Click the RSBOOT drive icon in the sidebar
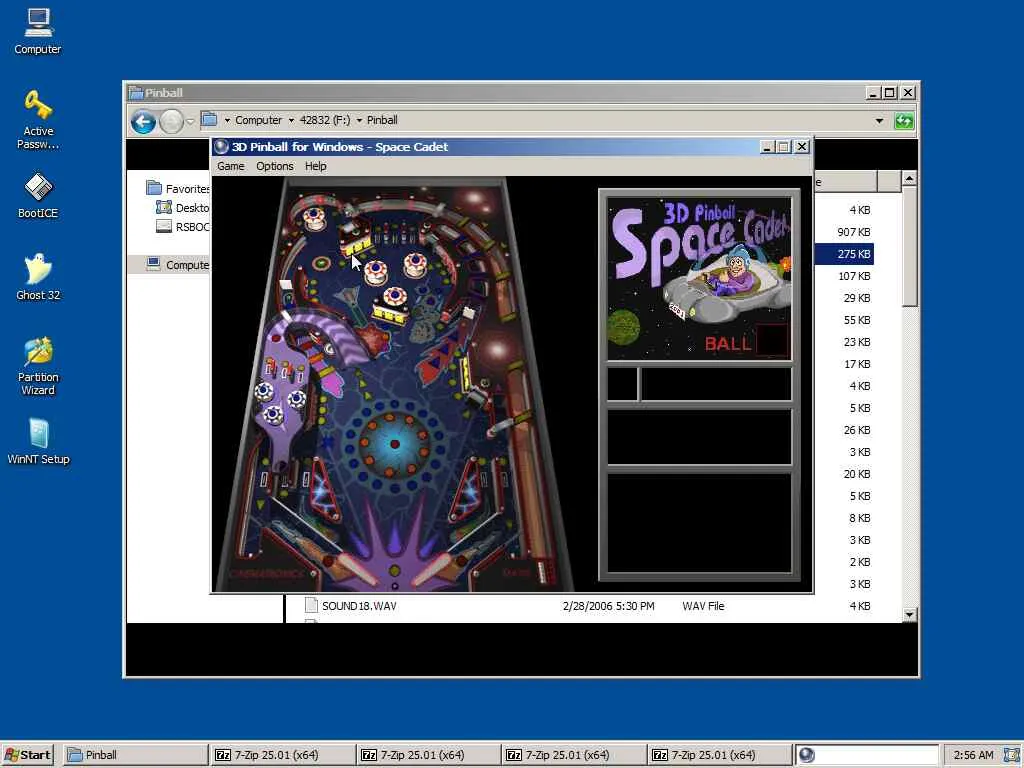The image size is (1024, 768). pyautogui.click(x=164, y=226)
